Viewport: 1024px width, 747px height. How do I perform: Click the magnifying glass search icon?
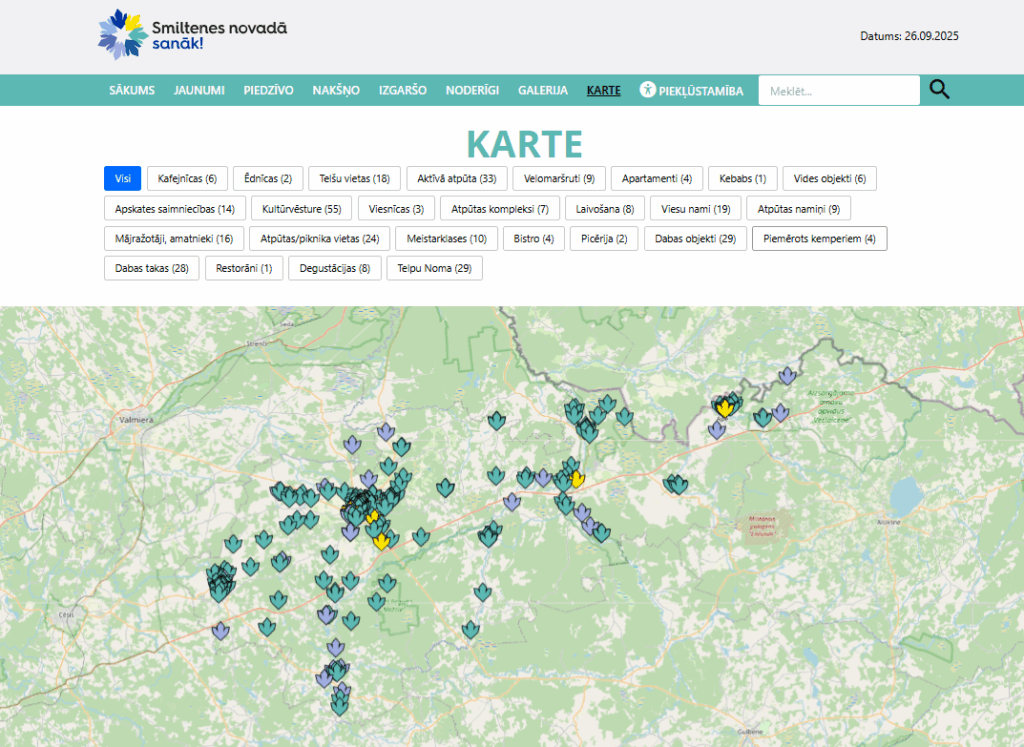[939, 90]
